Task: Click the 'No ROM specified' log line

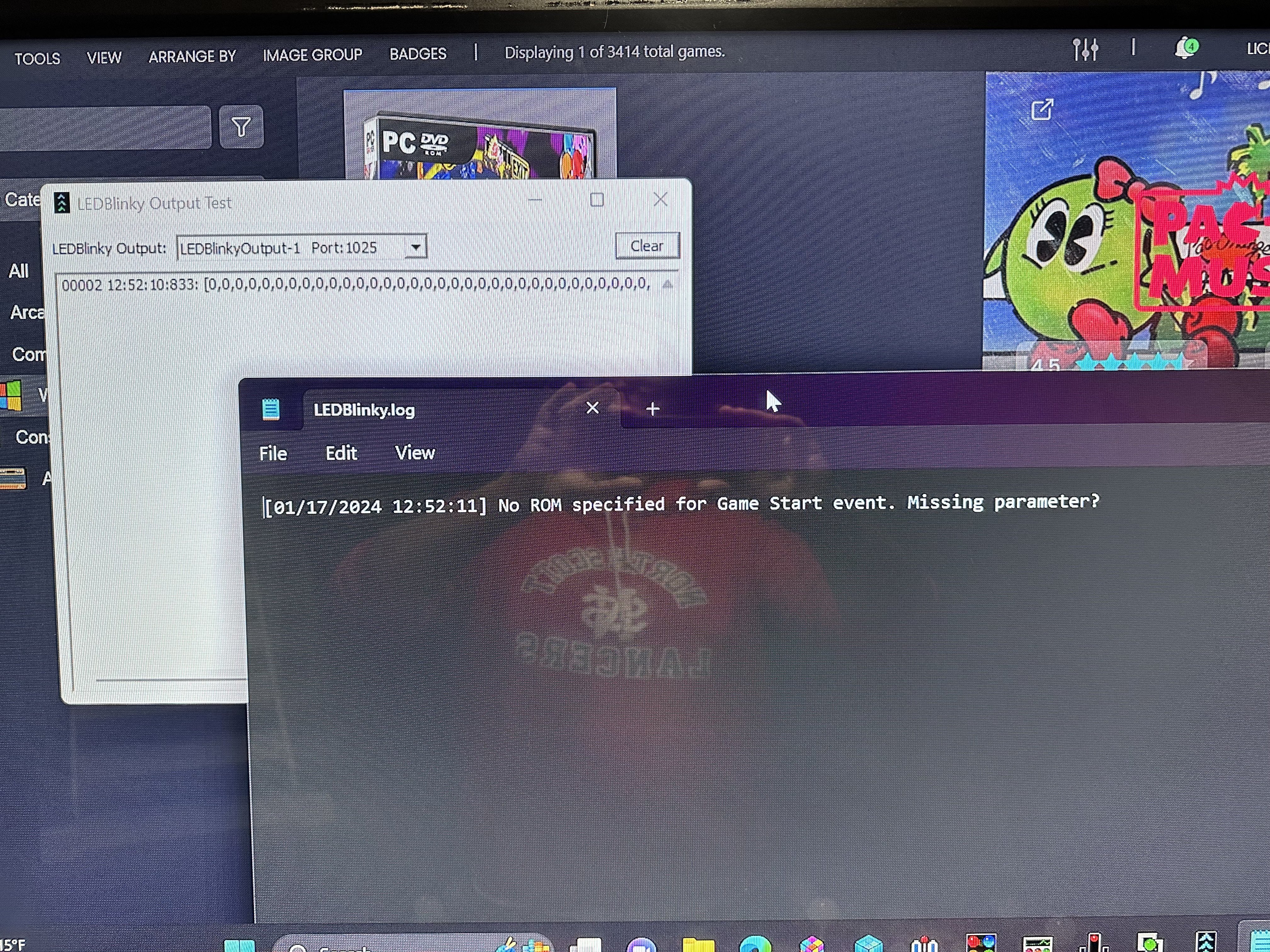Action: point(682,504)
